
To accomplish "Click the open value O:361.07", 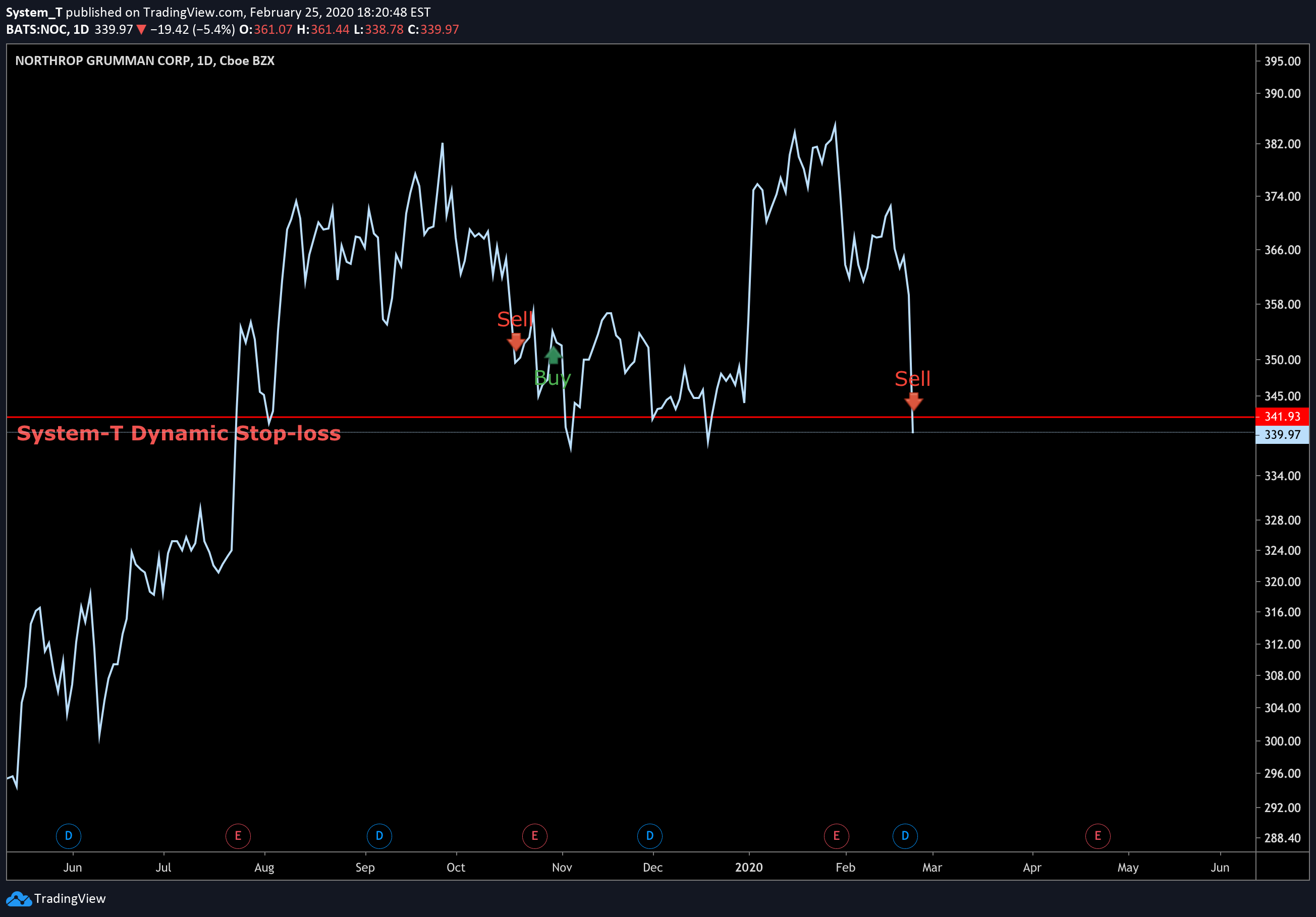I will pyautogui.click(x=266, y=29).
